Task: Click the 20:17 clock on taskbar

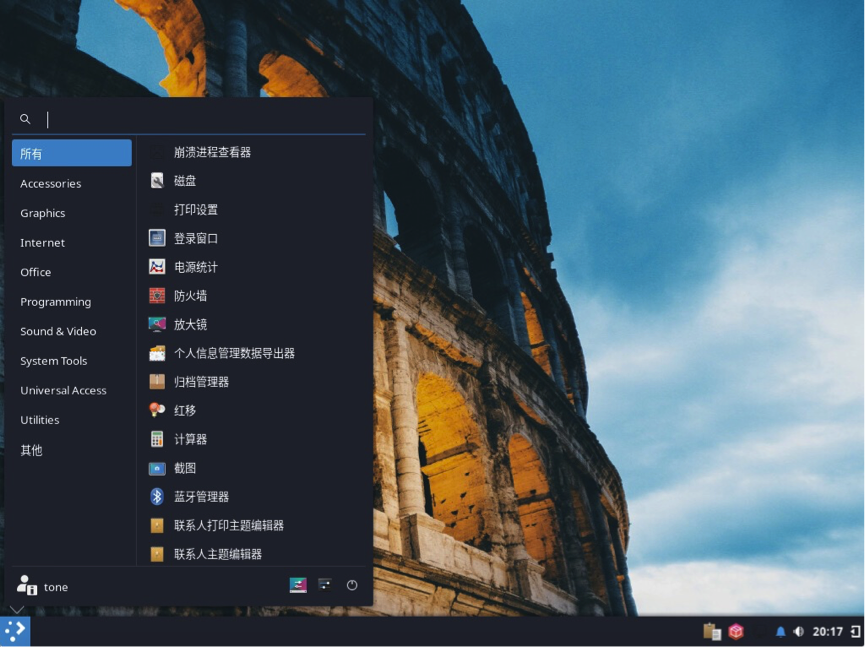Action: 827,632
